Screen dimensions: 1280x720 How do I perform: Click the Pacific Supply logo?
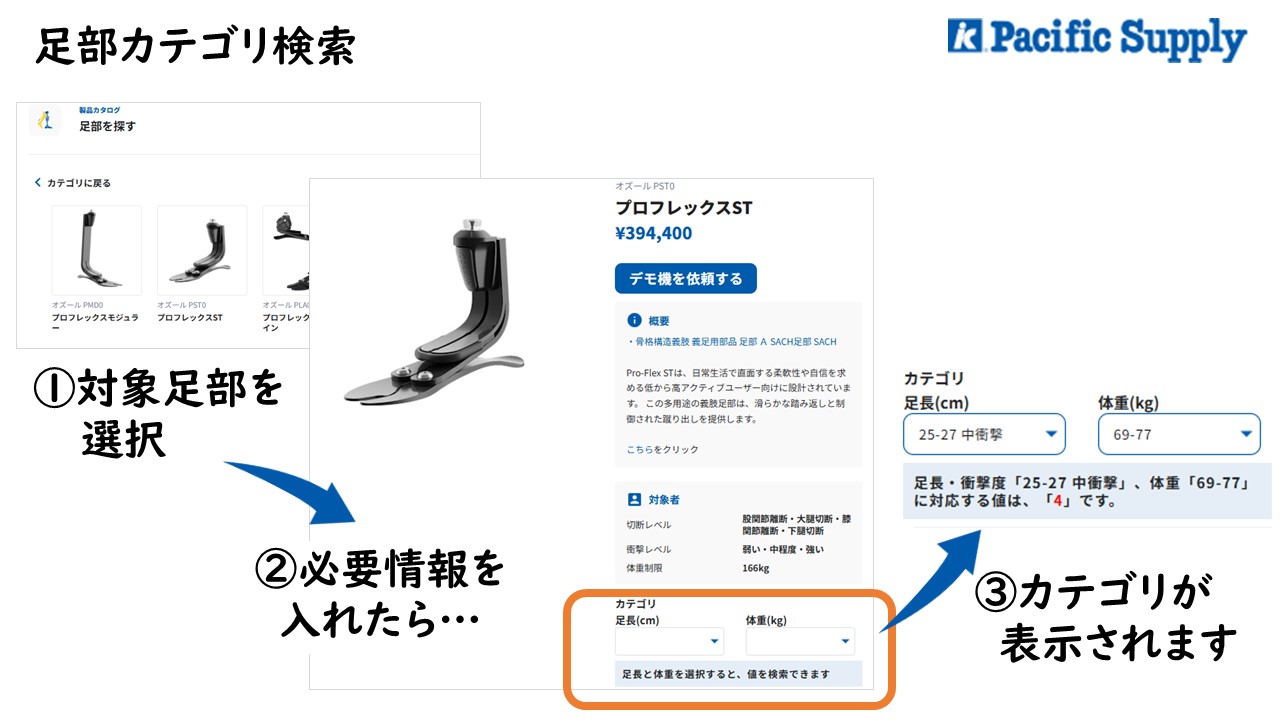(x=1096, y=39)
